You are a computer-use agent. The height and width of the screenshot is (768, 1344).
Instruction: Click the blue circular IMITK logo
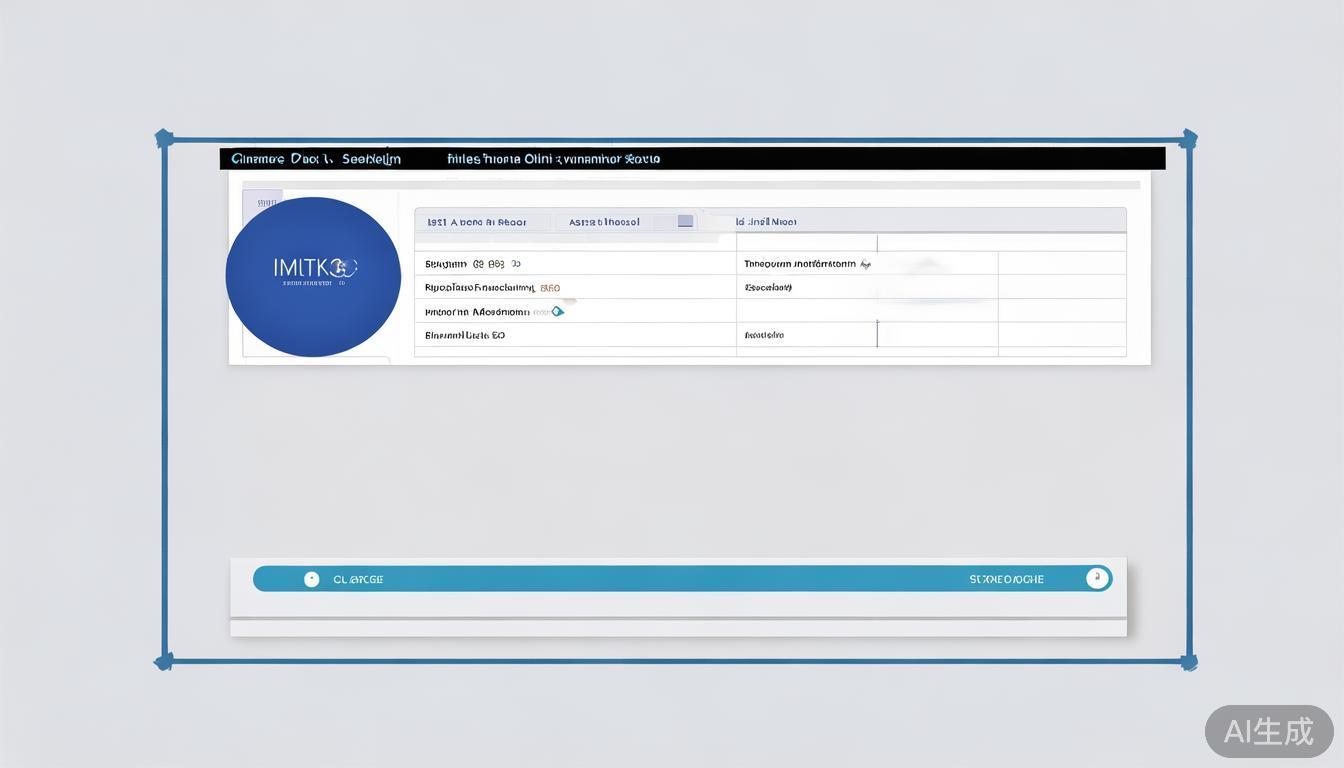click(x=313, y=277)
